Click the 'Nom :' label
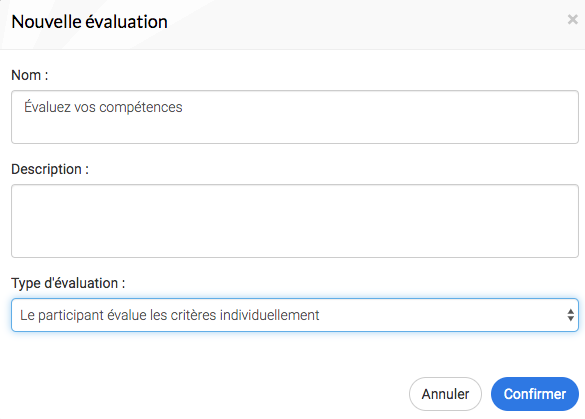This screenshot has height=419, width=585. (x=30, y=75)
